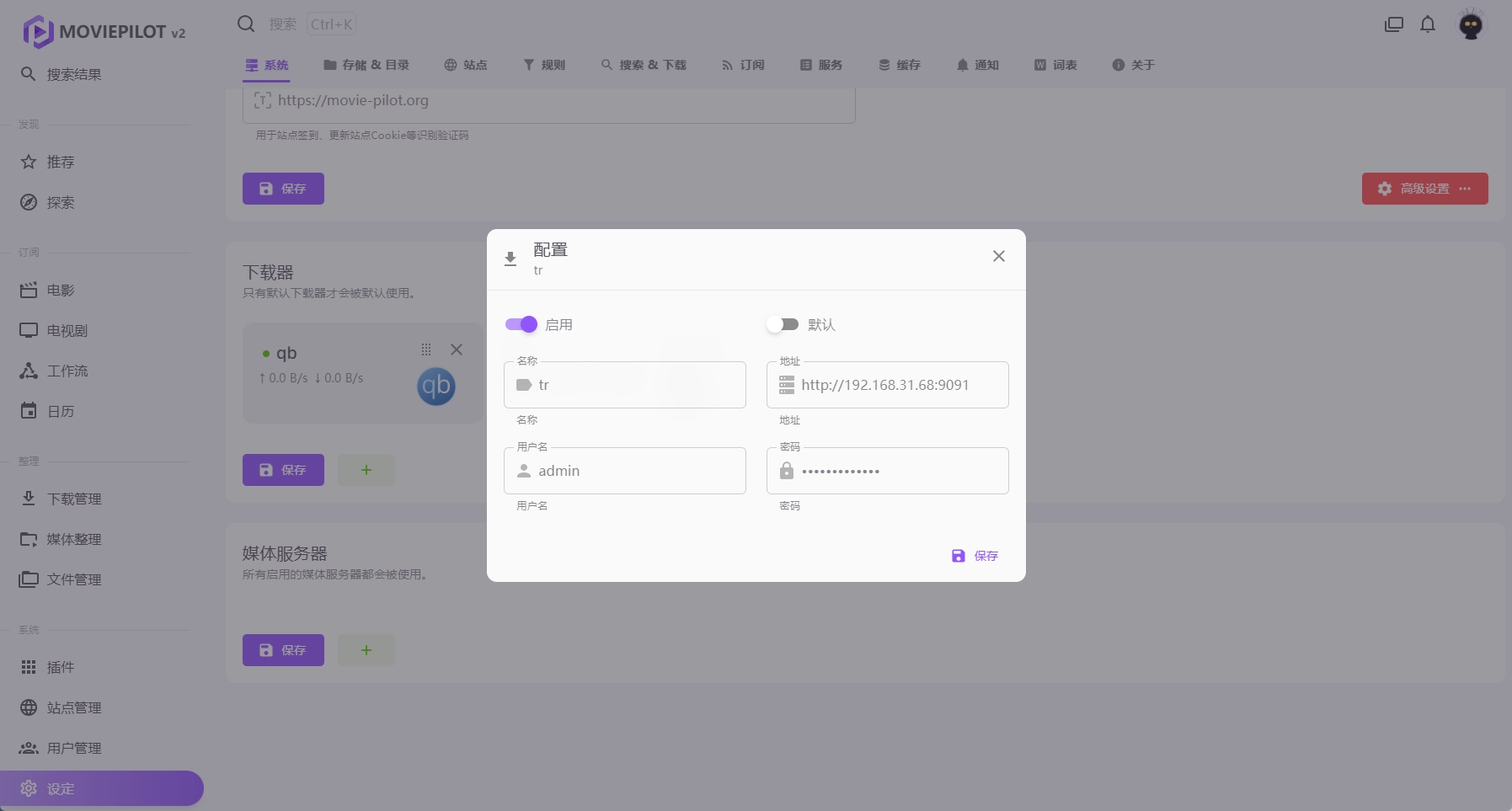1512x811 pixels.
Task: Open 工作流 in the sidebar
Action: click(x=102, y=371)
